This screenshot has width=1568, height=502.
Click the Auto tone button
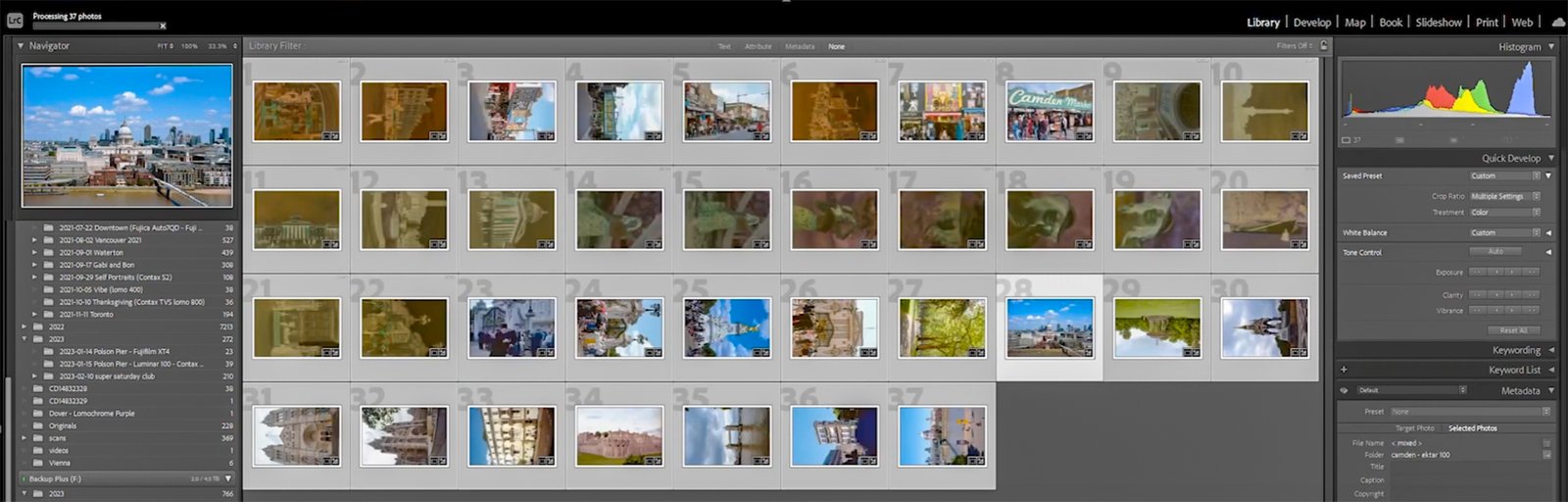[1495, 252]
